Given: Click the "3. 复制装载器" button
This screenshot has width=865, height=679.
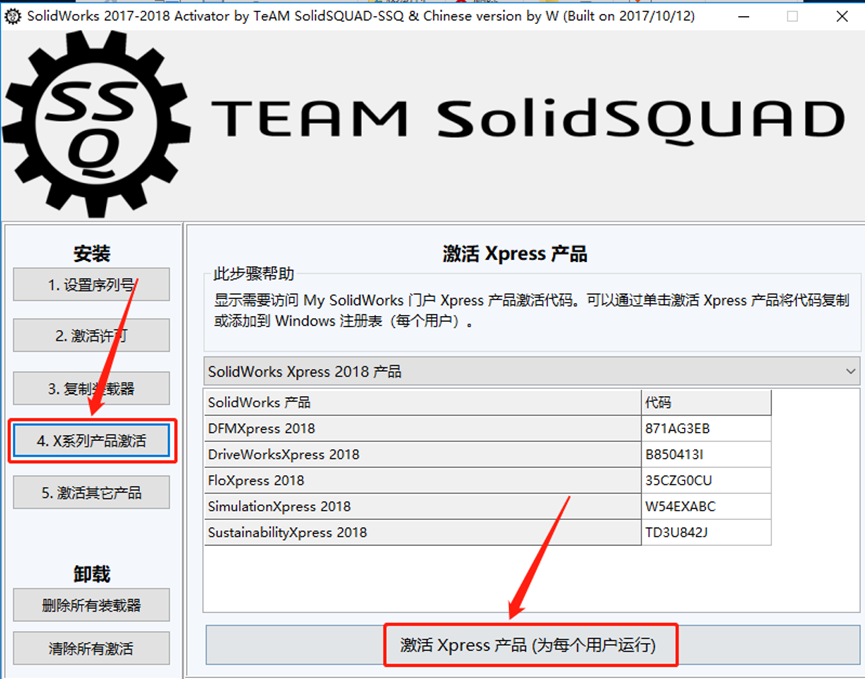Looking at the screenshot, I should pyautogui.click(x=91, y=388).
